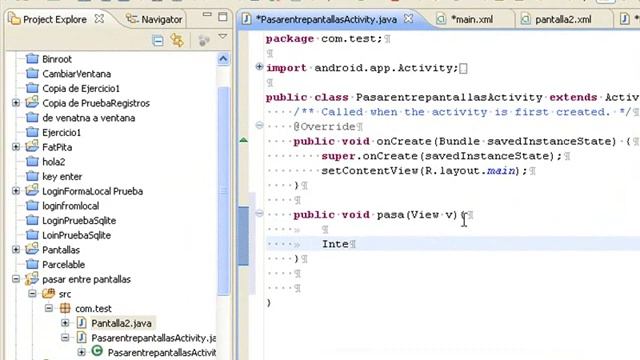This screenshot has height=360, width=640.
Task: Click the Project Explorer vertical scrollbar thumb
Action: [x=223, y=190]
